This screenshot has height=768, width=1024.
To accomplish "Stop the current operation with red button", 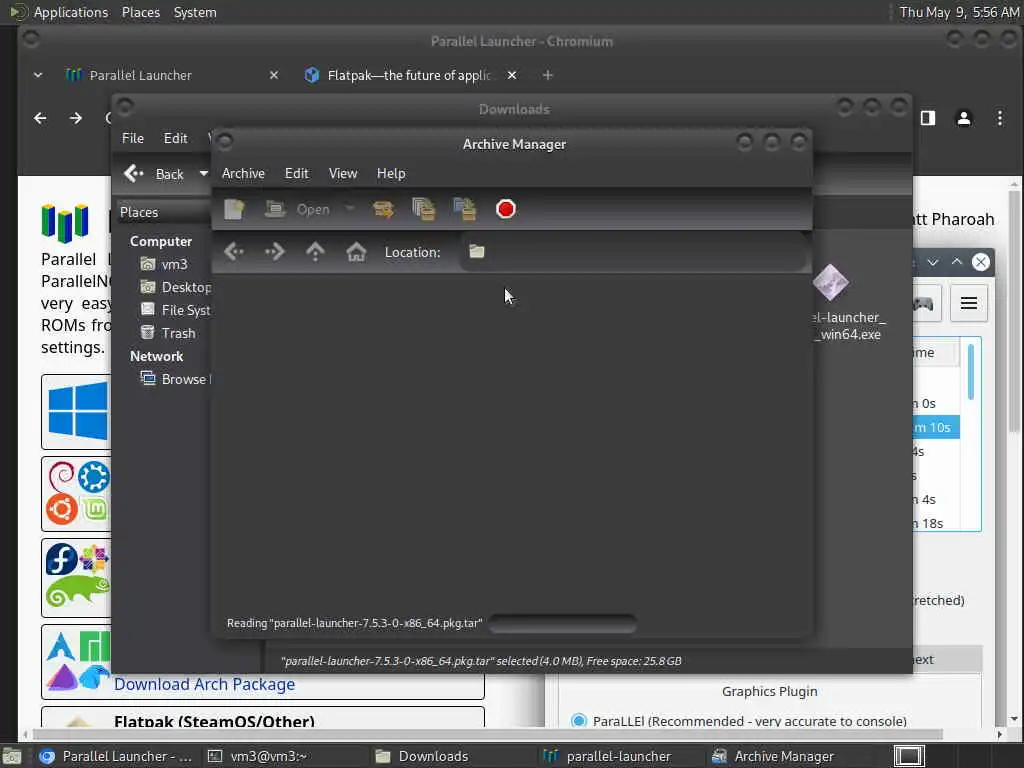I will click(505, 209).
